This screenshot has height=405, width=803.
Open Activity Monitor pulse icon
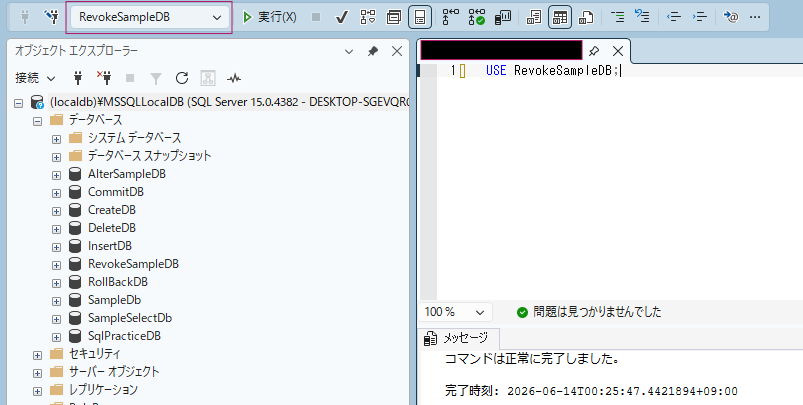coord(234,78)
